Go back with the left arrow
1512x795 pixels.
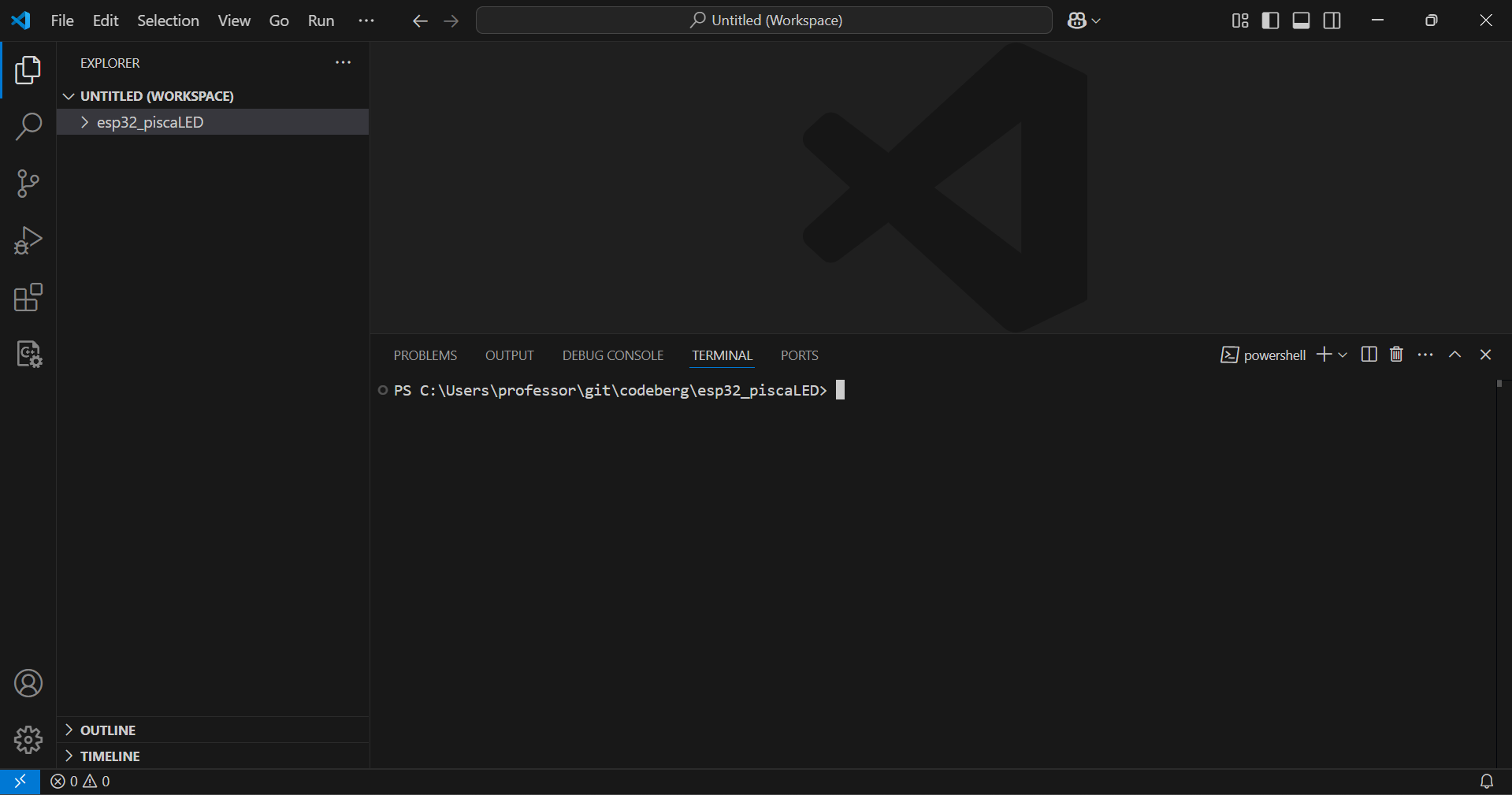(x=420, y=21)
